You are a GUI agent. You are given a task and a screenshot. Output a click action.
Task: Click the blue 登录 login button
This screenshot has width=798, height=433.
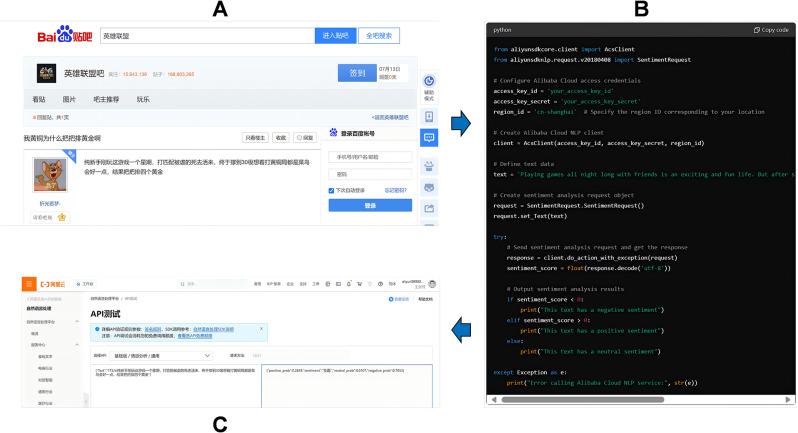coord(370,205)
